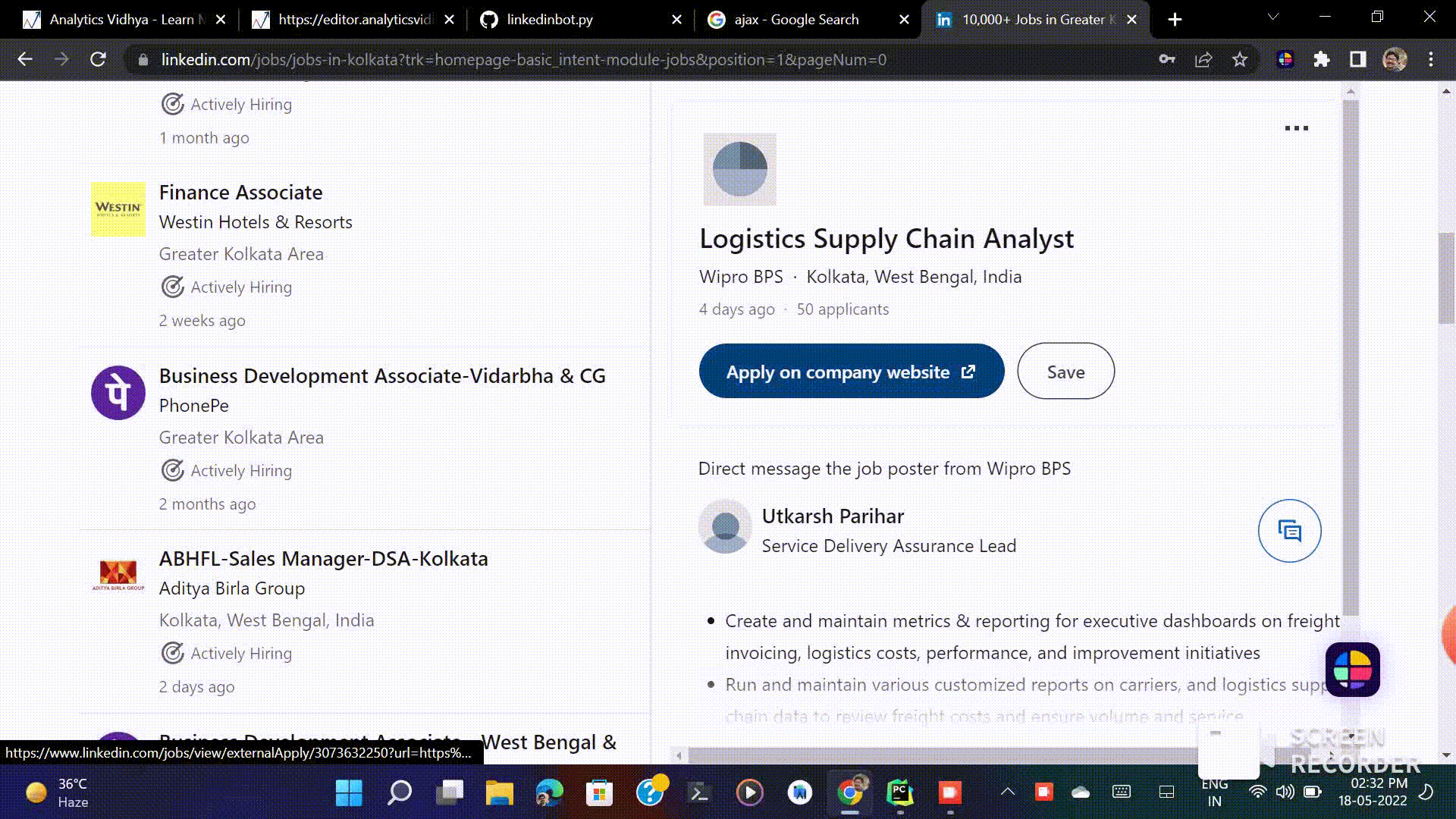Open Microsoft Store from taskbar
The width and height of the screenshot is (1456, 819).
click(600, 792)
